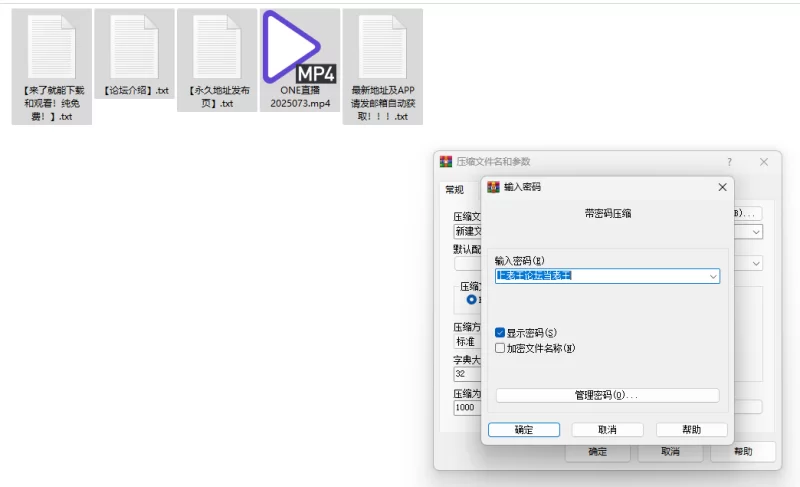Select the 【永久地址发布页】.txt file icon
The height and width of the screenshot is (487, 800).
(x=217, y=47)
